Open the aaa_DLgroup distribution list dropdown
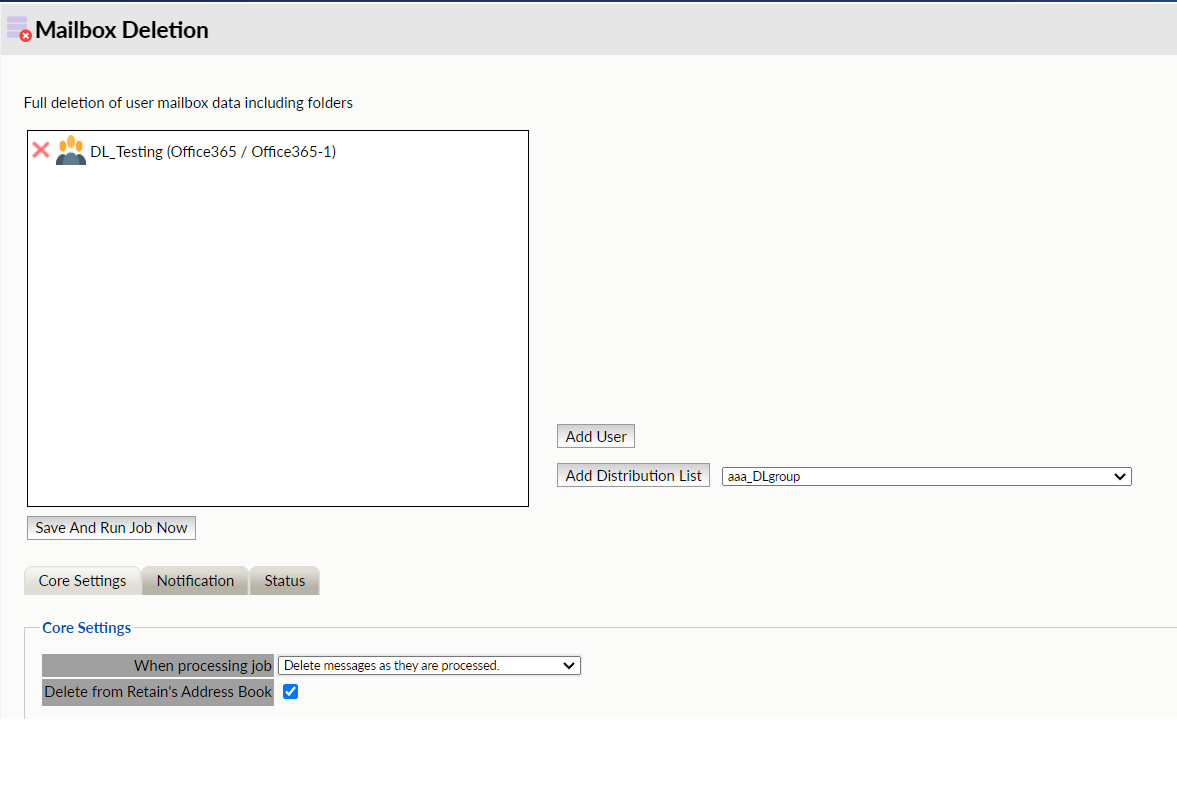Screen dimensions: 1177x800 (x=926, y=477)
